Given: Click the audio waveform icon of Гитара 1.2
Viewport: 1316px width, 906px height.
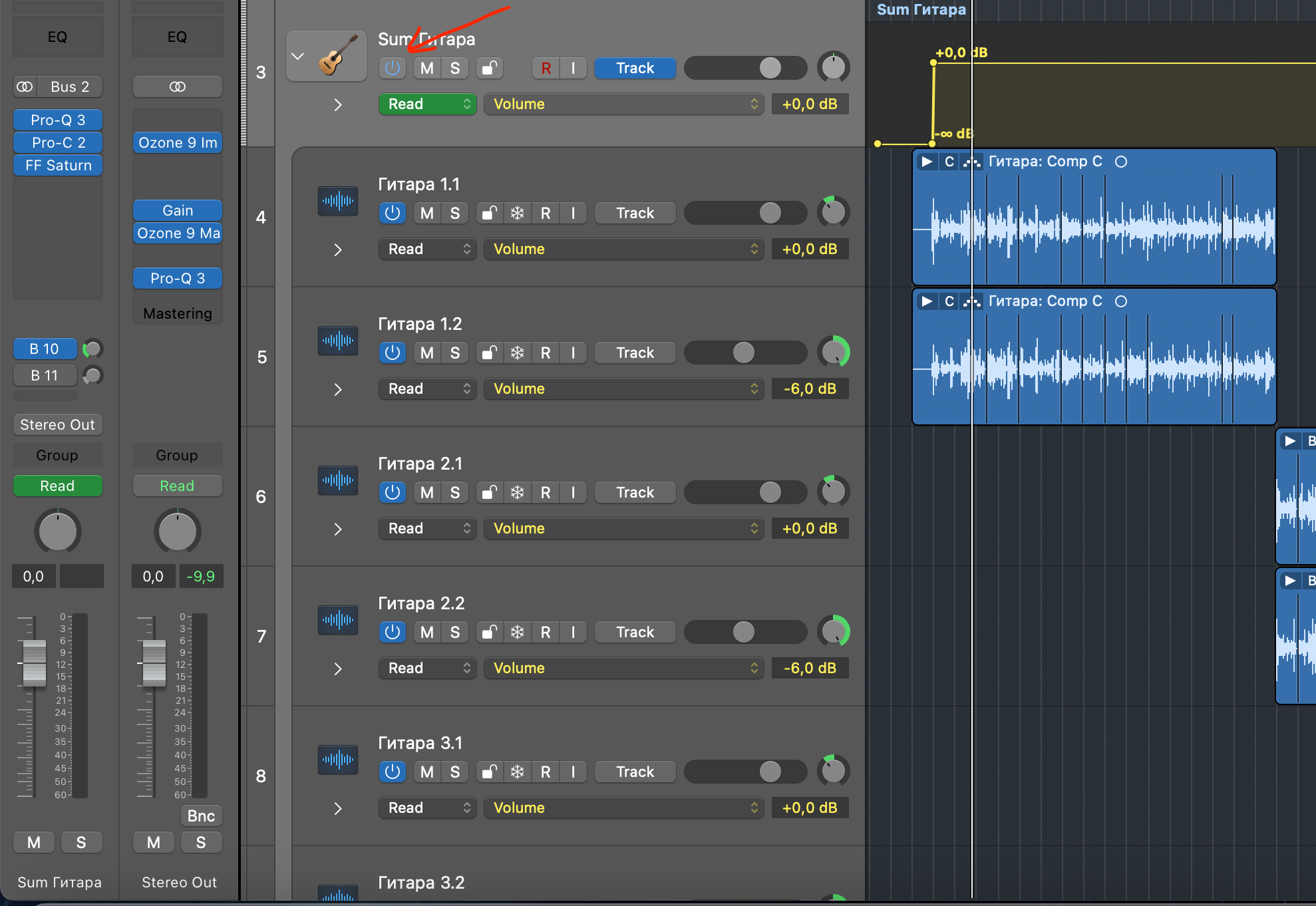Looking at the screenshot, I should pyautogui.click(x=338, y=341).
